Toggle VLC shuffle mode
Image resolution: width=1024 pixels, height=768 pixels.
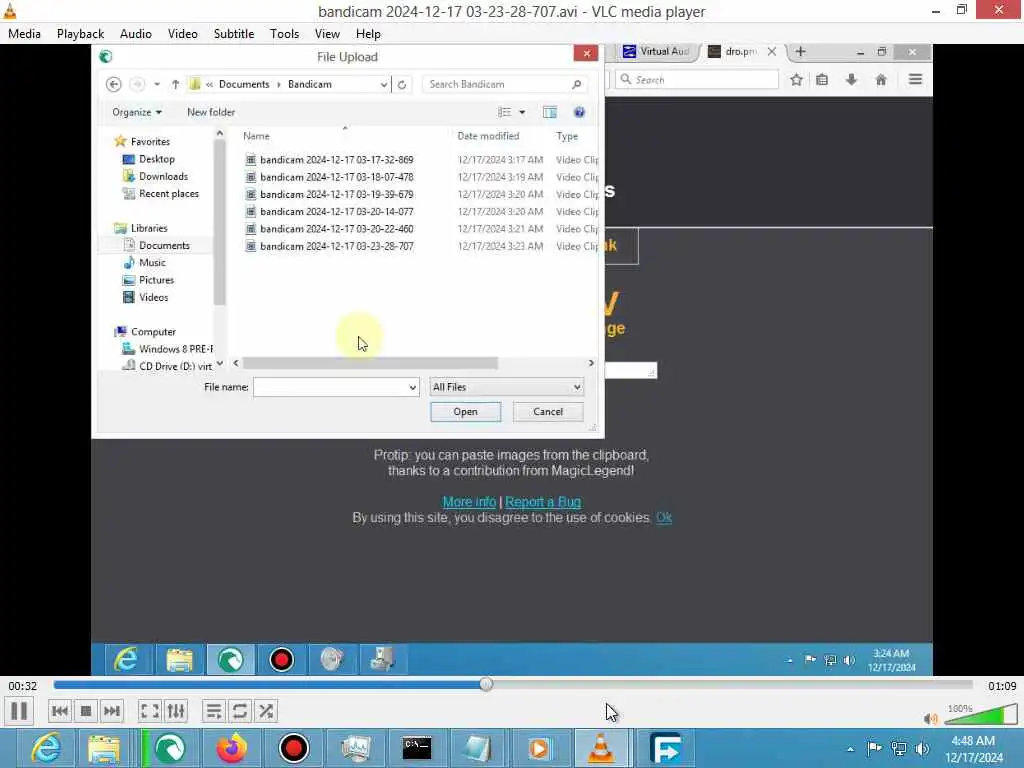tap(266, 711)
